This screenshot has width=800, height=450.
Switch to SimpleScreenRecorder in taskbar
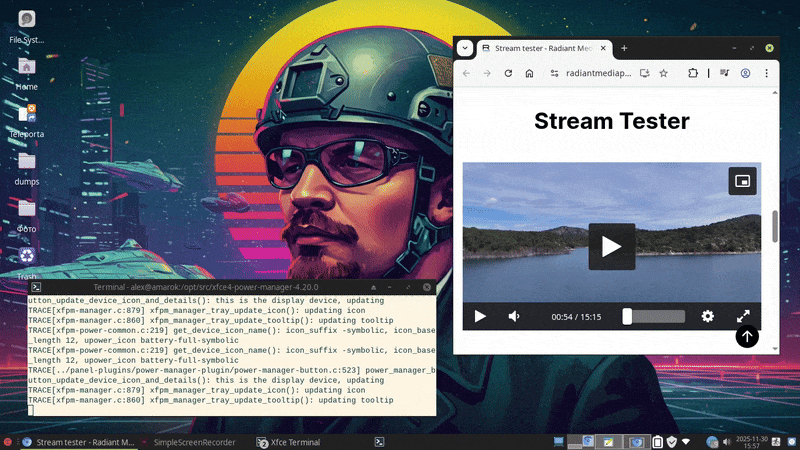click(x=189, y=442)
